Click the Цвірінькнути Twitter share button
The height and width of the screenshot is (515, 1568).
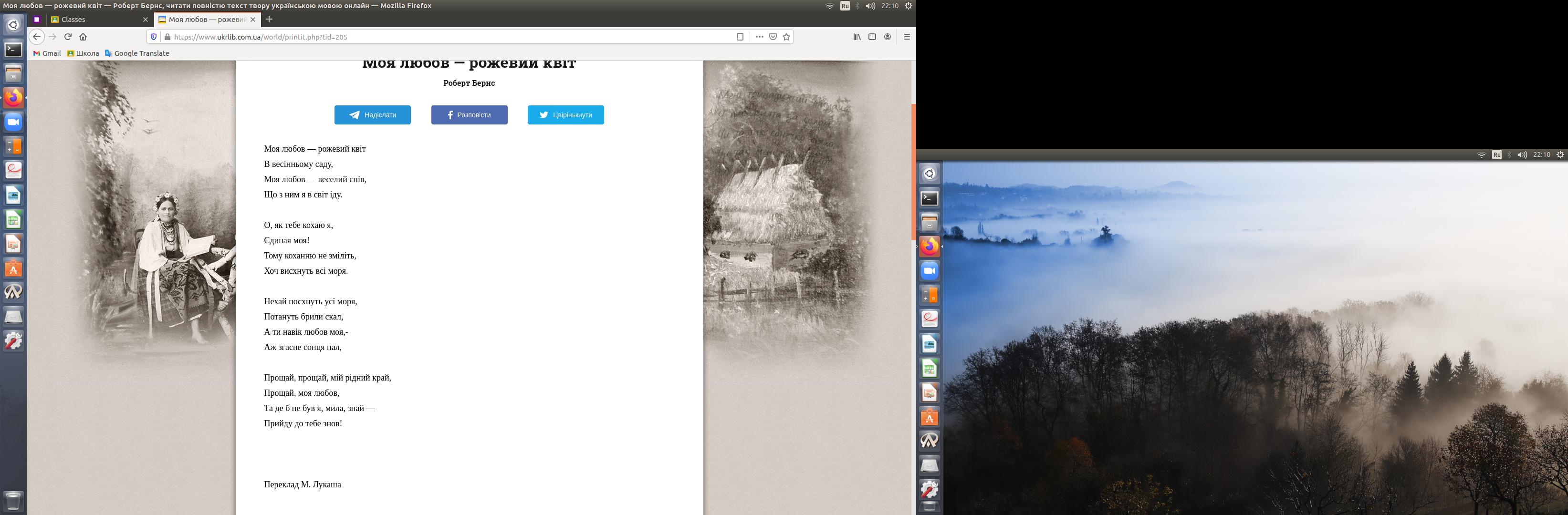coord(565,115)
